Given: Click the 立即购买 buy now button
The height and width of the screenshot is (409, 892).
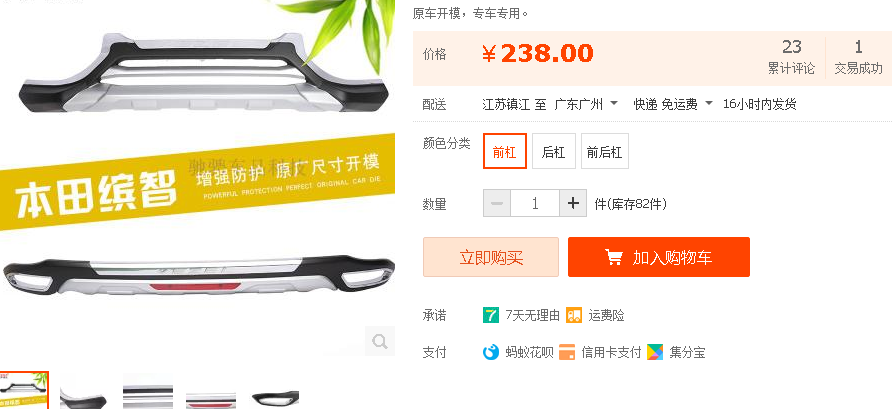Looking at the screenshot, I should (491, 257).
